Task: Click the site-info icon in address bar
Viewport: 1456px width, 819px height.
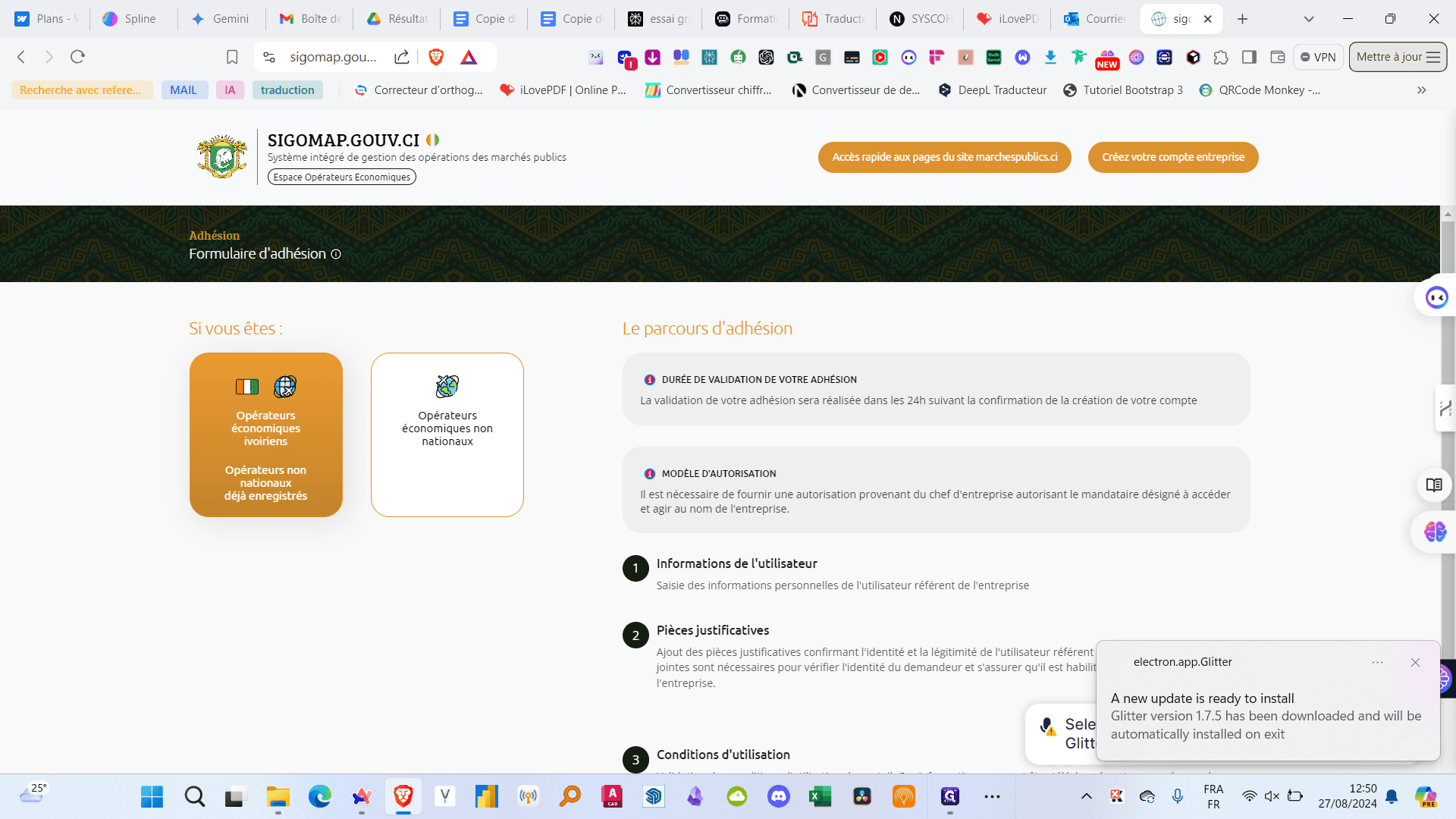Action: (269, 57)
